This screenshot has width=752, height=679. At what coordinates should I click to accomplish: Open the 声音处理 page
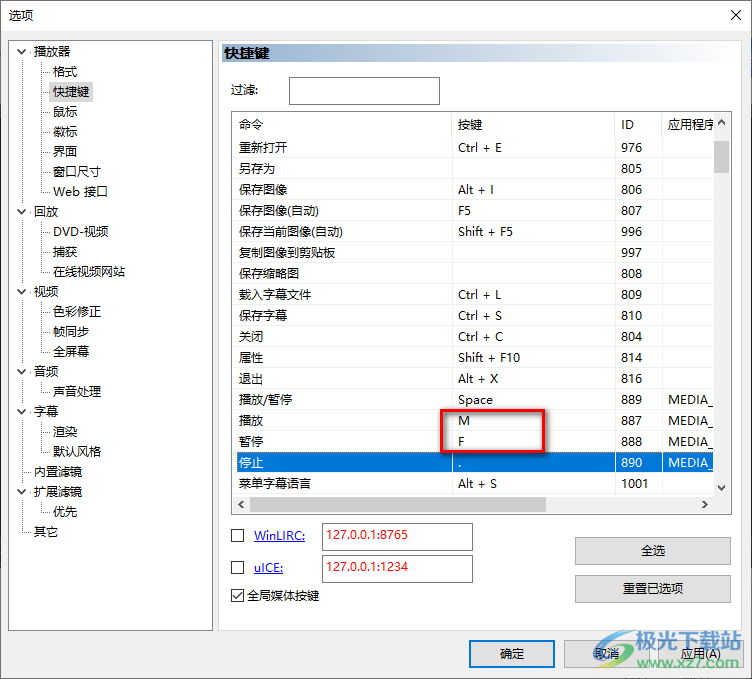click(77, 392)
